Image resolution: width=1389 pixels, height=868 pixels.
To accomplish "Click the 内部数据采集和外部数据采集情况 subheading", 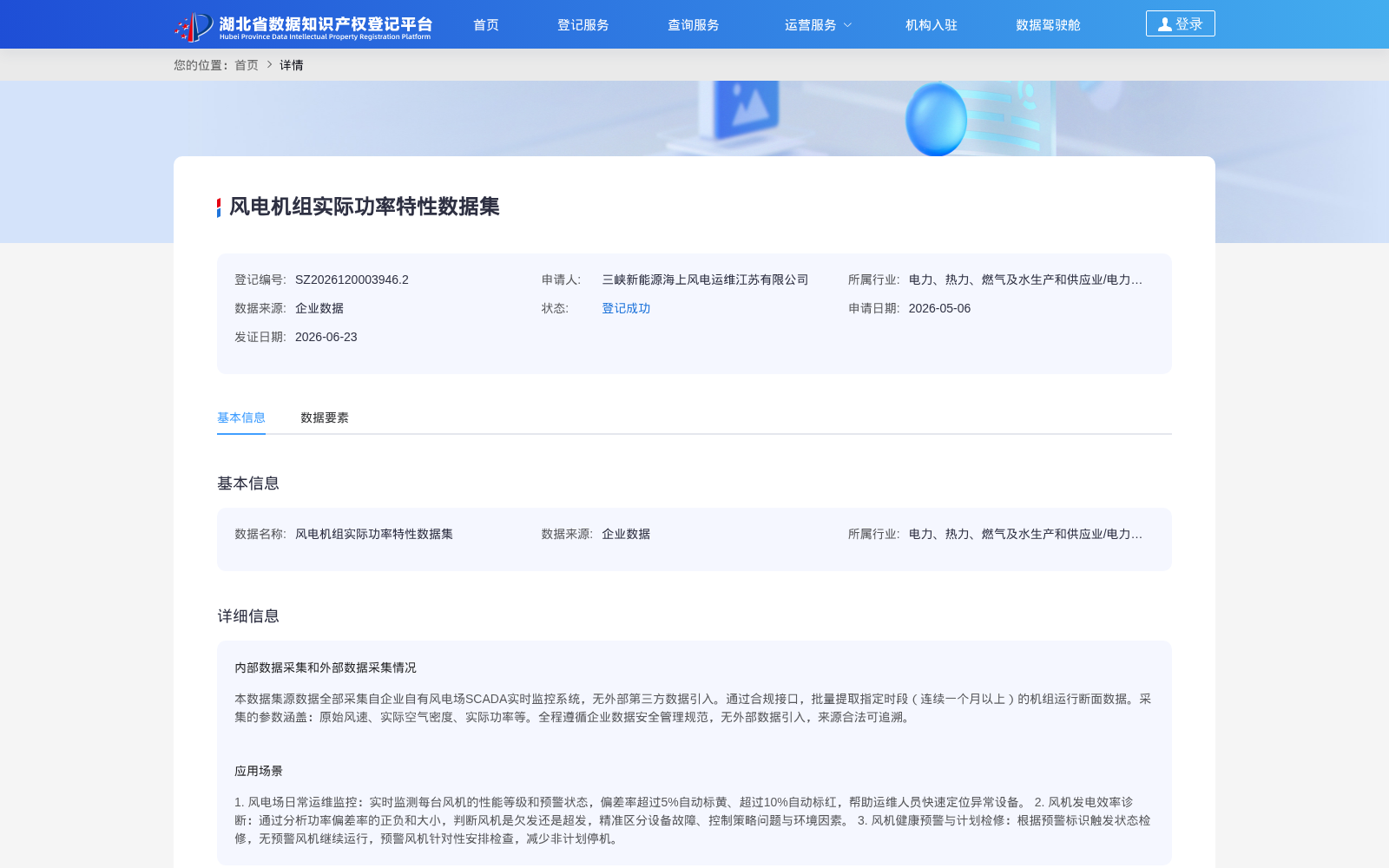I will pos(326,667).
